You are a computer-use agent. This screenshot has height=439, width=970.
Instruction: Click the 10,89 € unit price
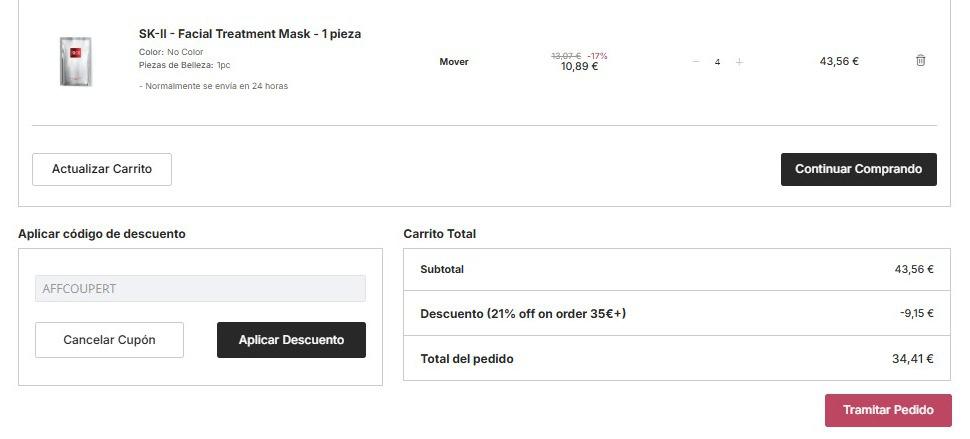pos(579,67)
